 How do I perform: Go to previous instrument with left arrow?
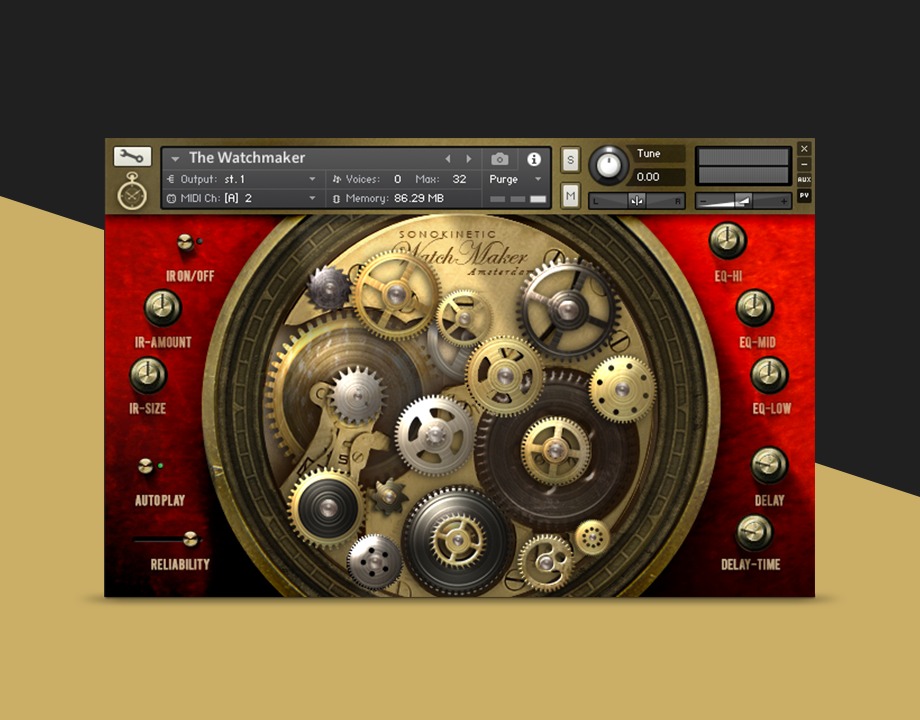pyautogui.click(x=447, y=159)
